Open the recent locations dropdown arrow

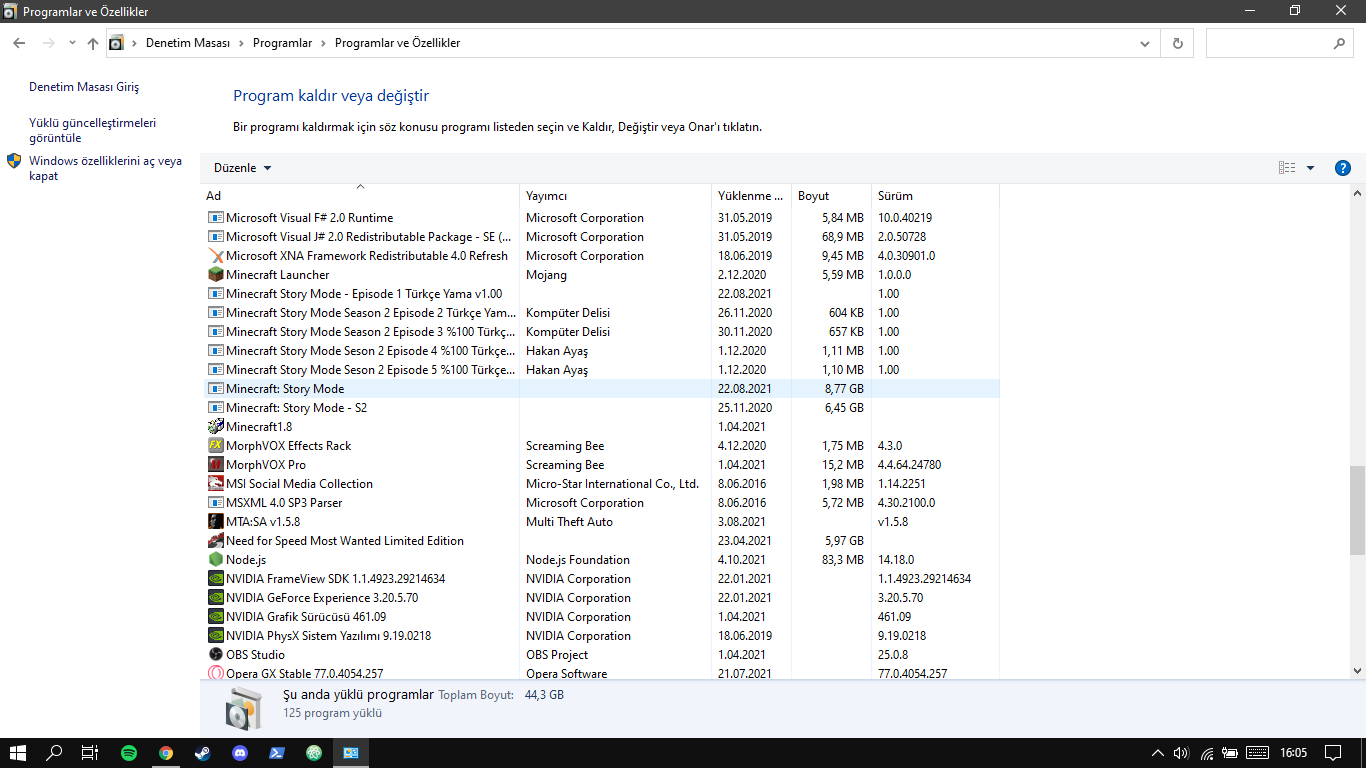(x=72, y=43)
